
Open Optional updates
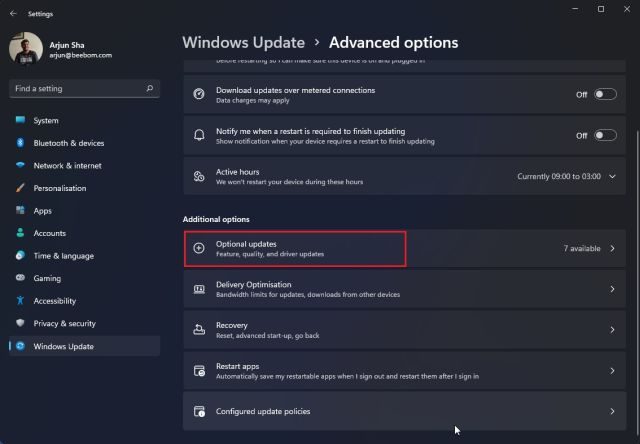point(404,248)
